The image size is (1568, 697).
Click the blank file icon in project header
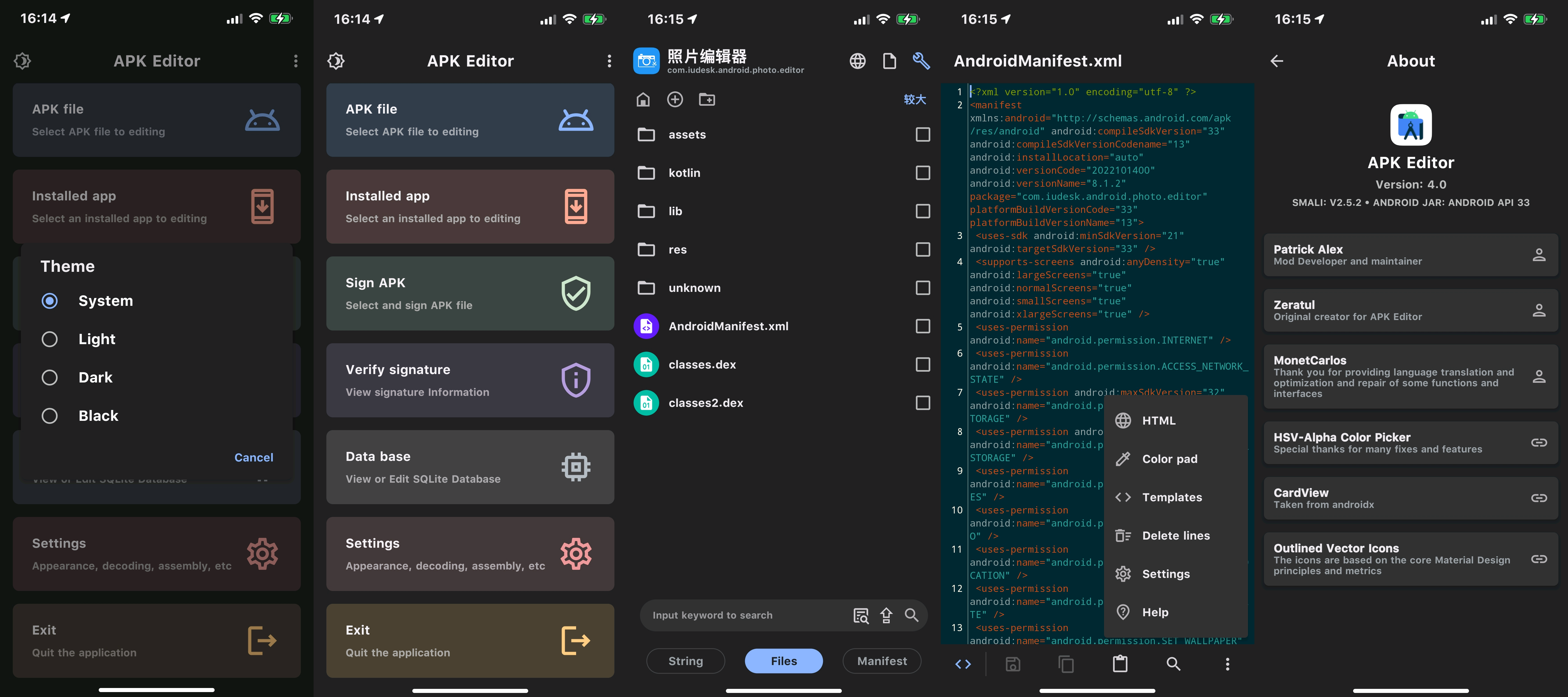pos(889,61)
